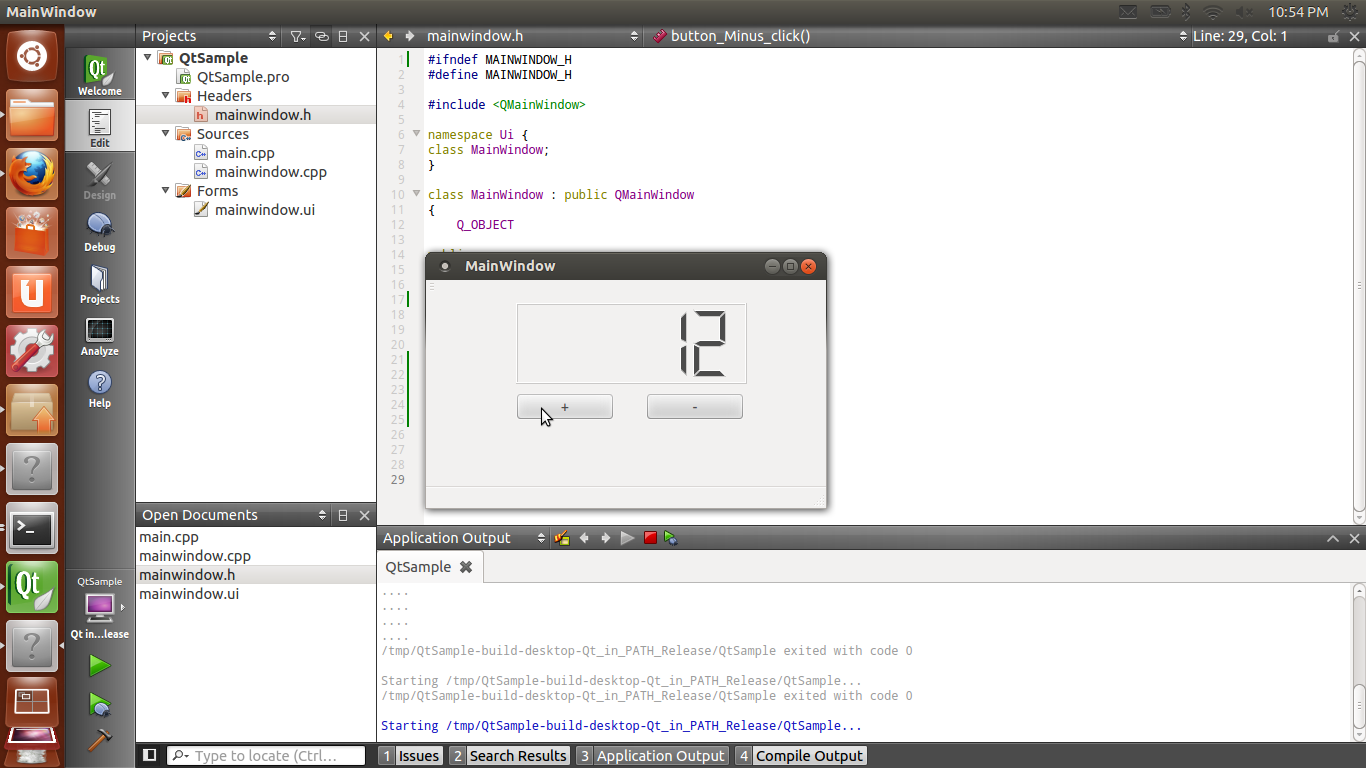Click the LCD number display showing 12
The height and width of the screenshot is (768, 1366).
(x=632, y=343)
